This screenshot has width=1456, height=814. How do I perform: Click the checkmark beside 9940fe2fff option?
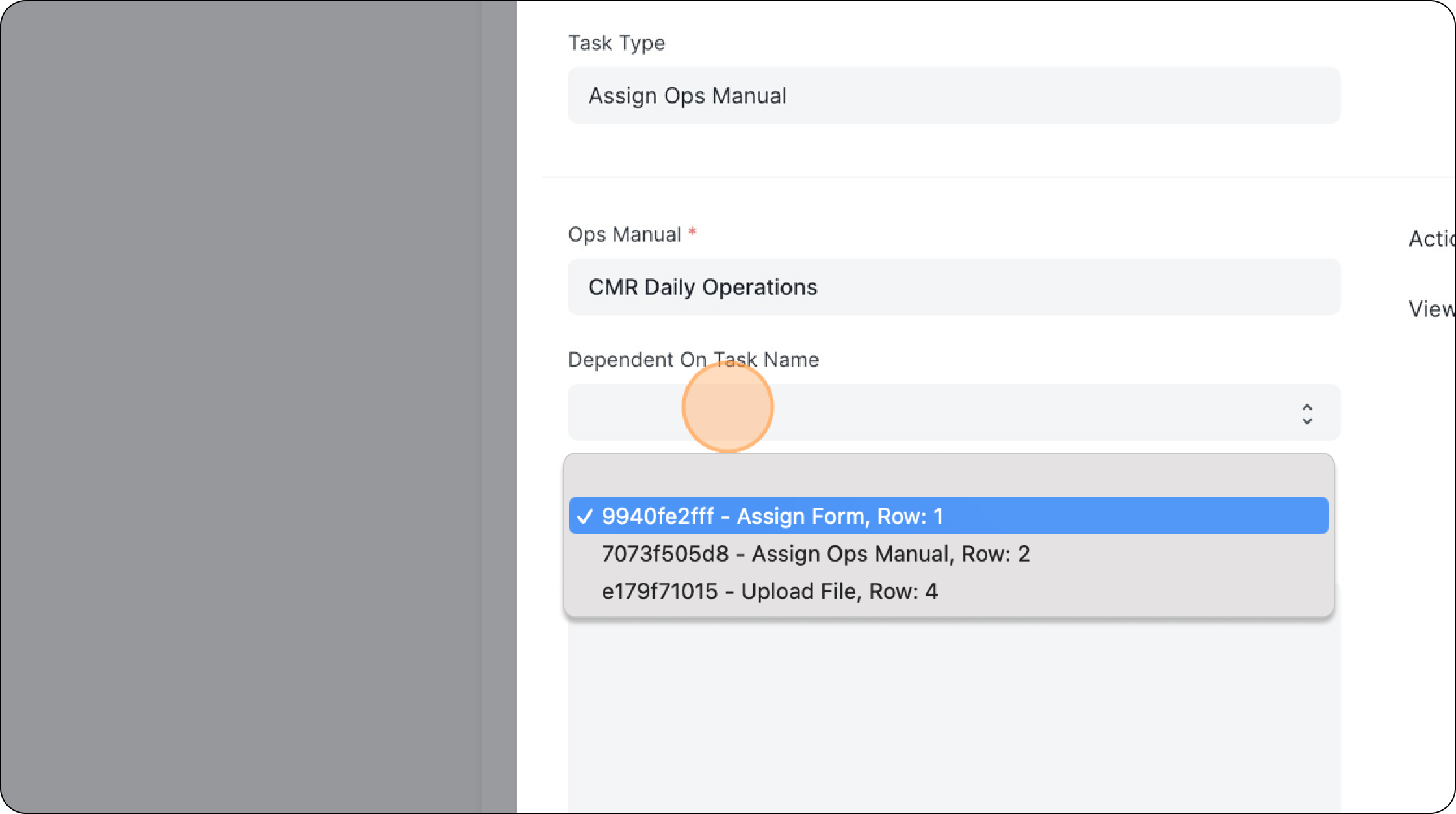click(x=585, y=516)
